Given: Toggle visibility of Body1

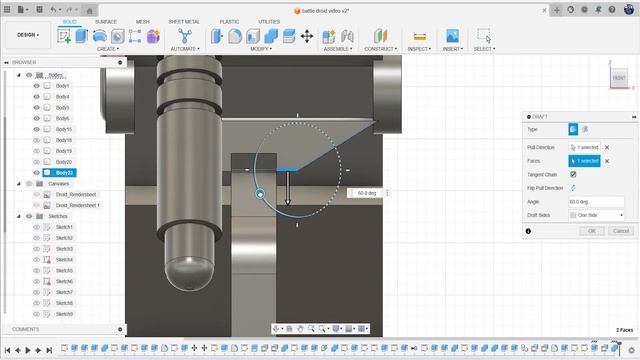Looking at the screenshot, I should coord(36,86).
